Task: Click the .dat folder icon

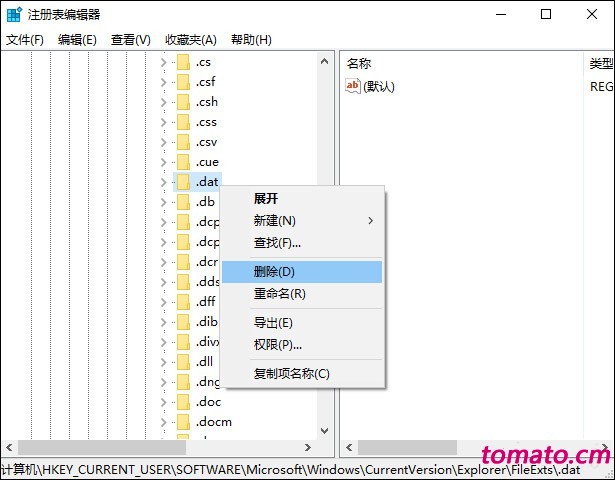Action: click(x=183, y=182)
